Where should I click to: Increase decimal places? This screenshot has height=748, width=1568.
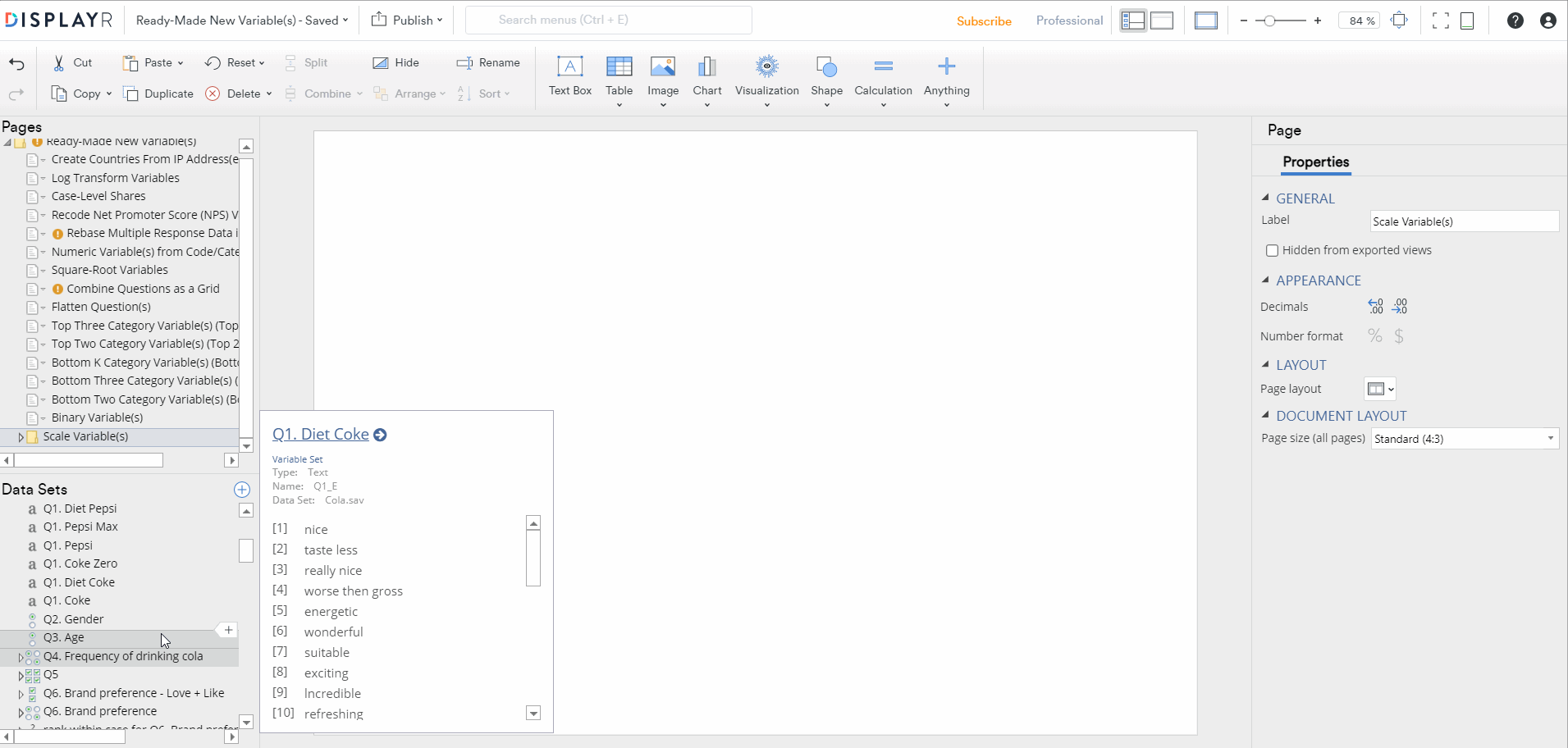(x=1400, y=306)
